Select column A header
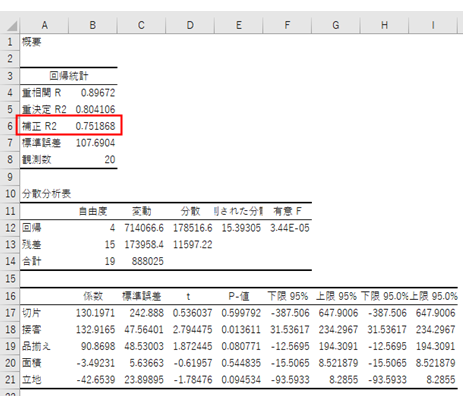This screenshot has height=408, width=468. click(44, 25)
